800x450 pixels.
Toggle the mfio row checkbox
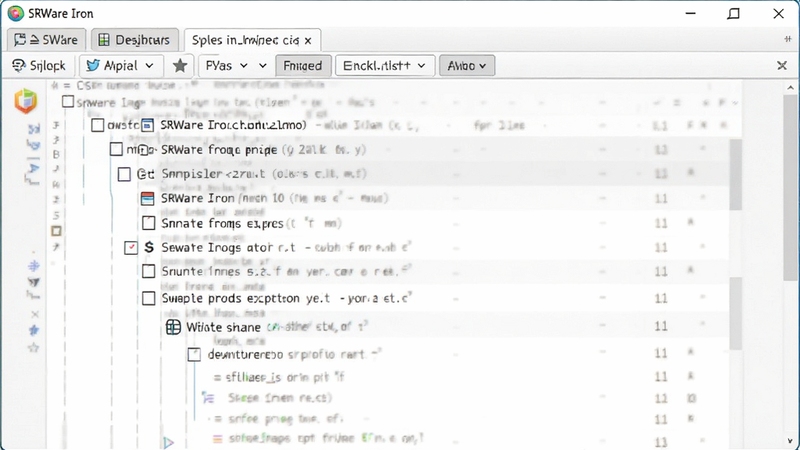coord(116,149)
